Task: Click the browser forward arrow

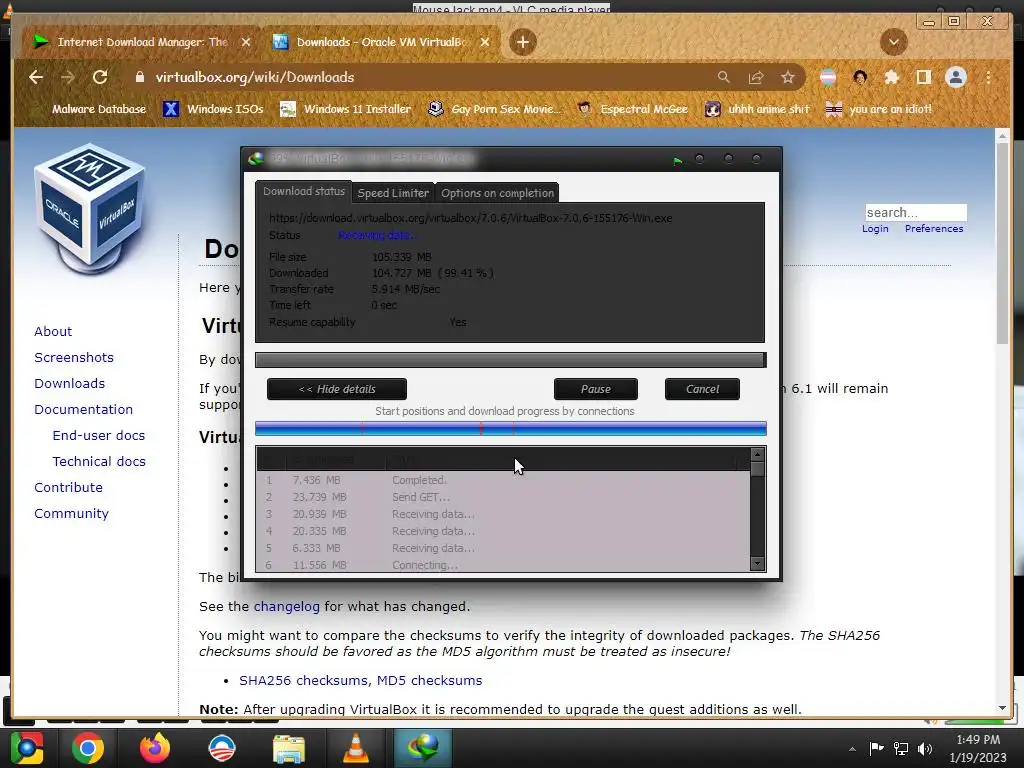Action: click(67, 77)
